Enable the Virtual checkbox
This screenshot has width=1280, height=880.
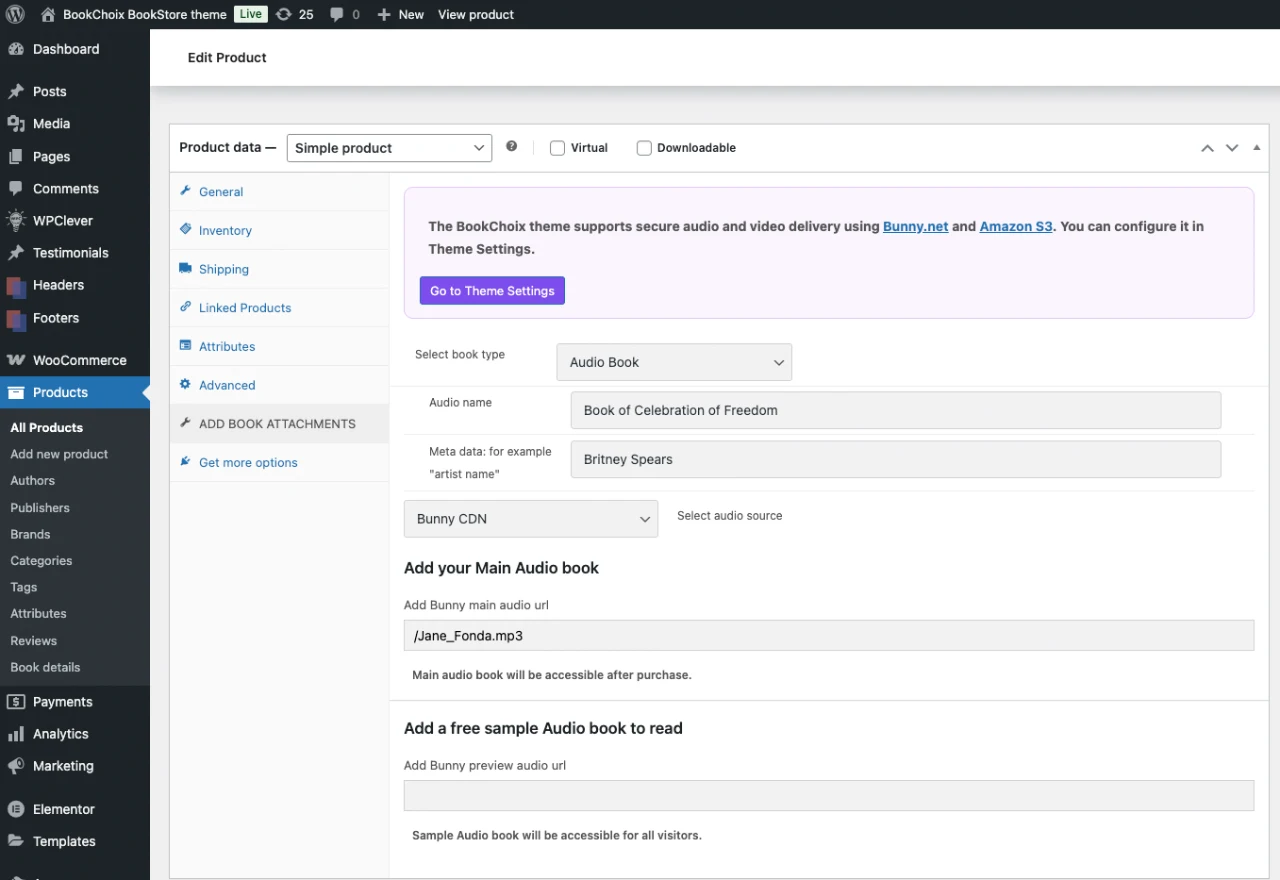point(557,147)
